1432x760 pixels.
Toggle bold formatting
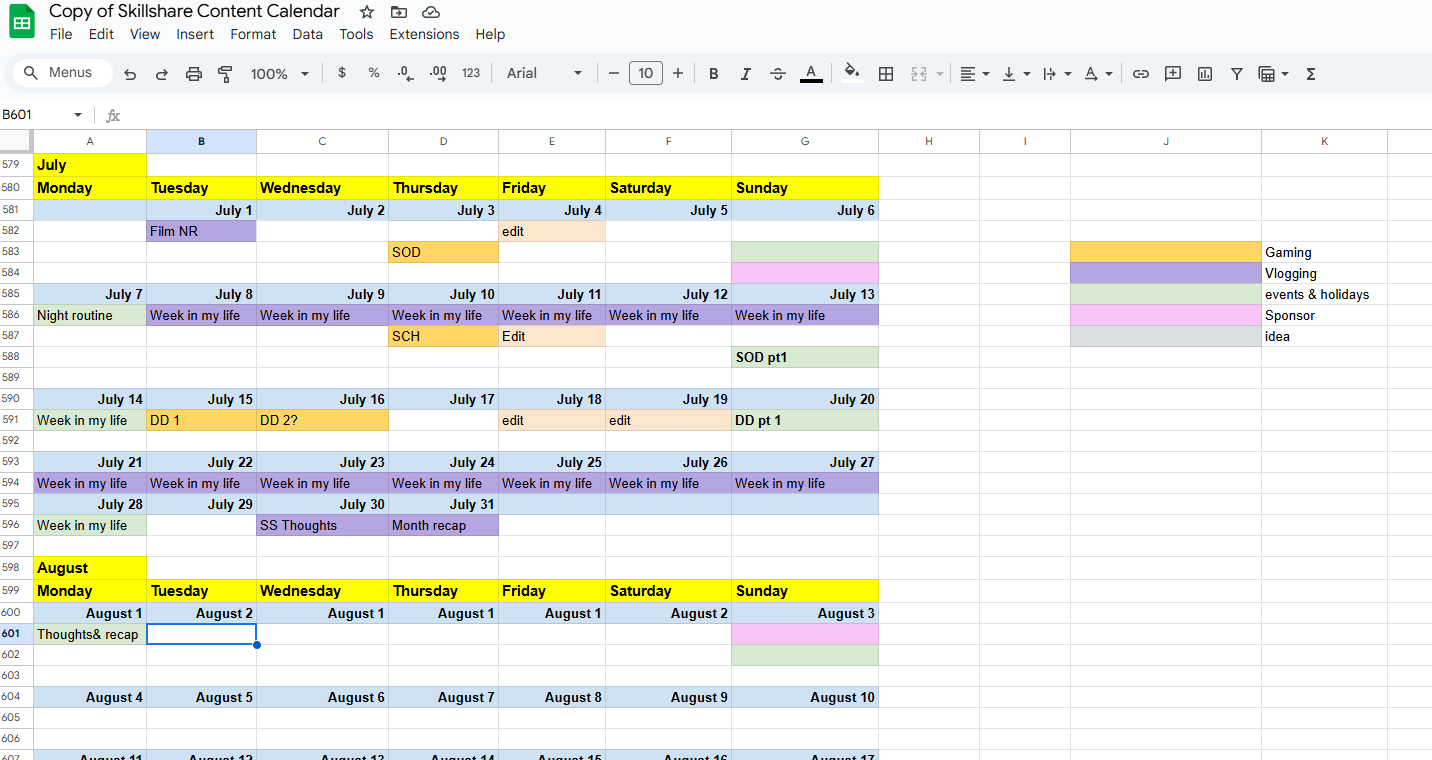tap(714, 73)
